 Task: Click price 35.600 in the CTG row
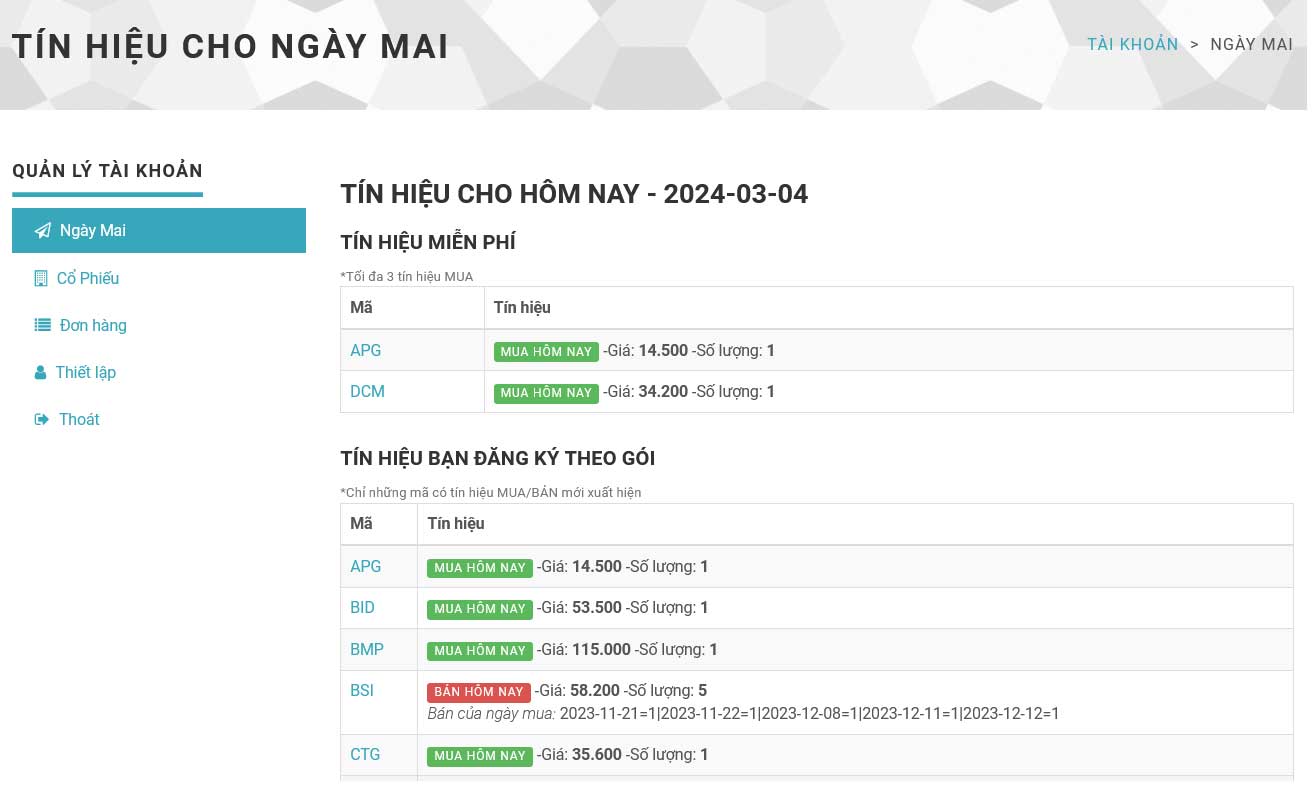[597, 754]
